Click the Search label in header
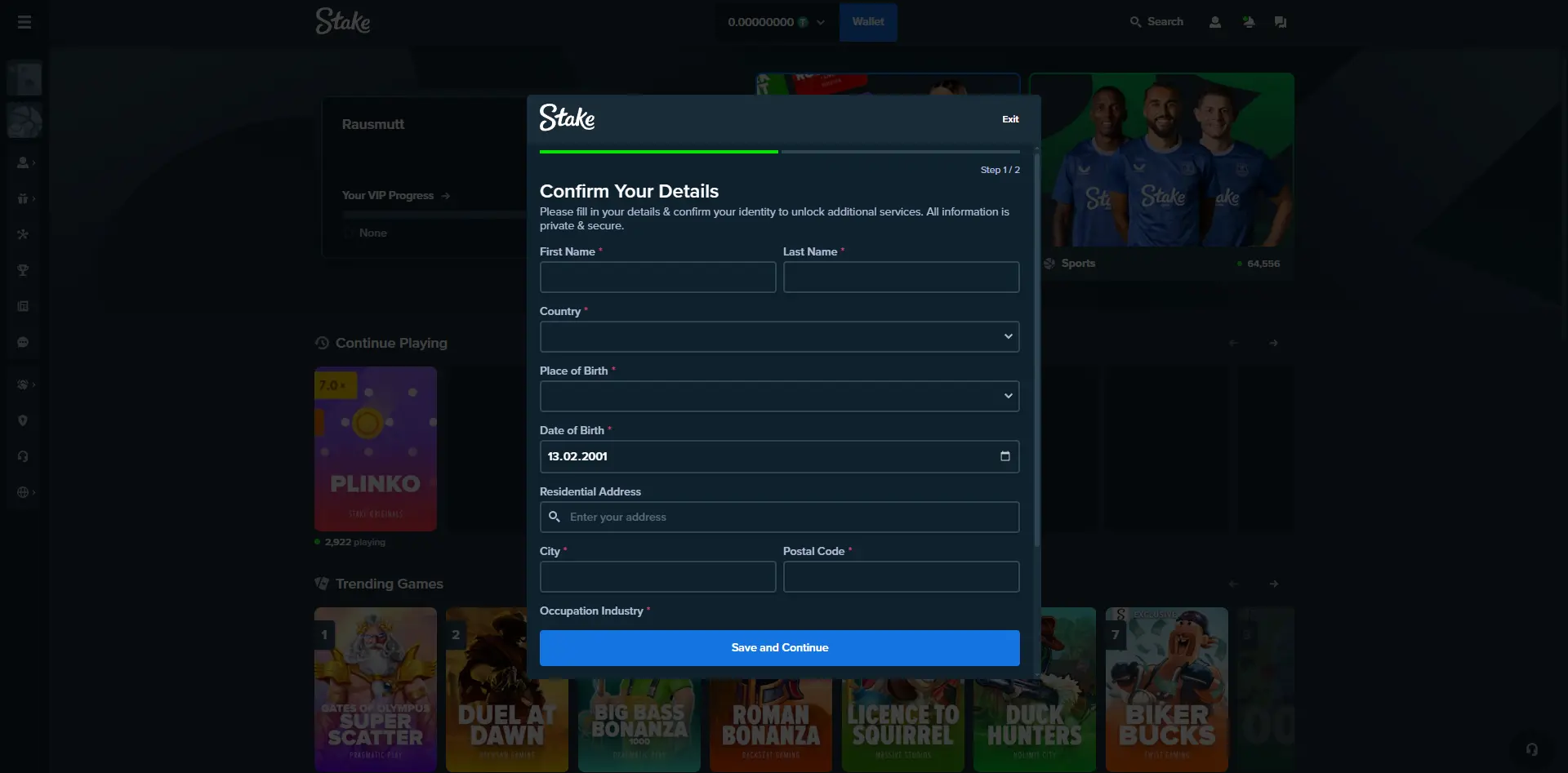 point(1165,22)
